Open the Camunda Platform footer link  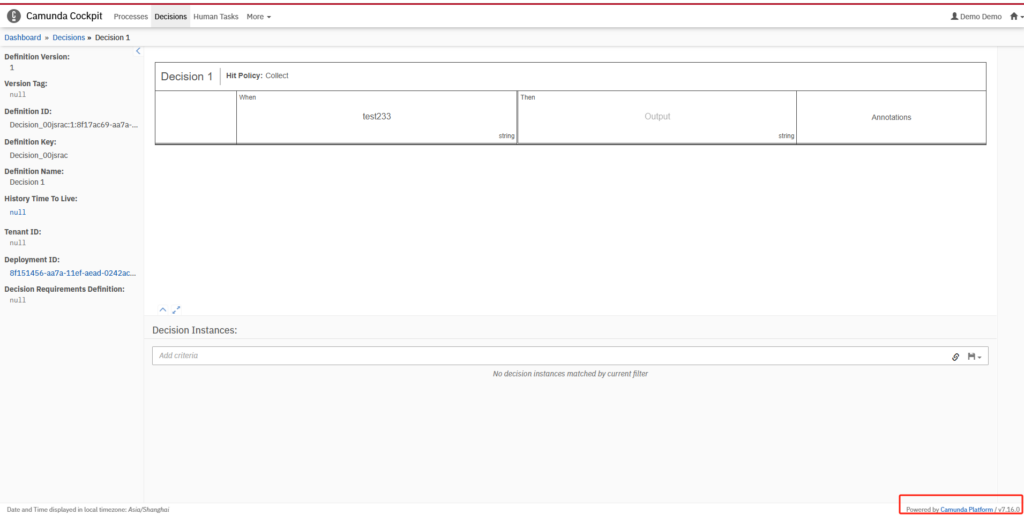(x=967, y=509)
